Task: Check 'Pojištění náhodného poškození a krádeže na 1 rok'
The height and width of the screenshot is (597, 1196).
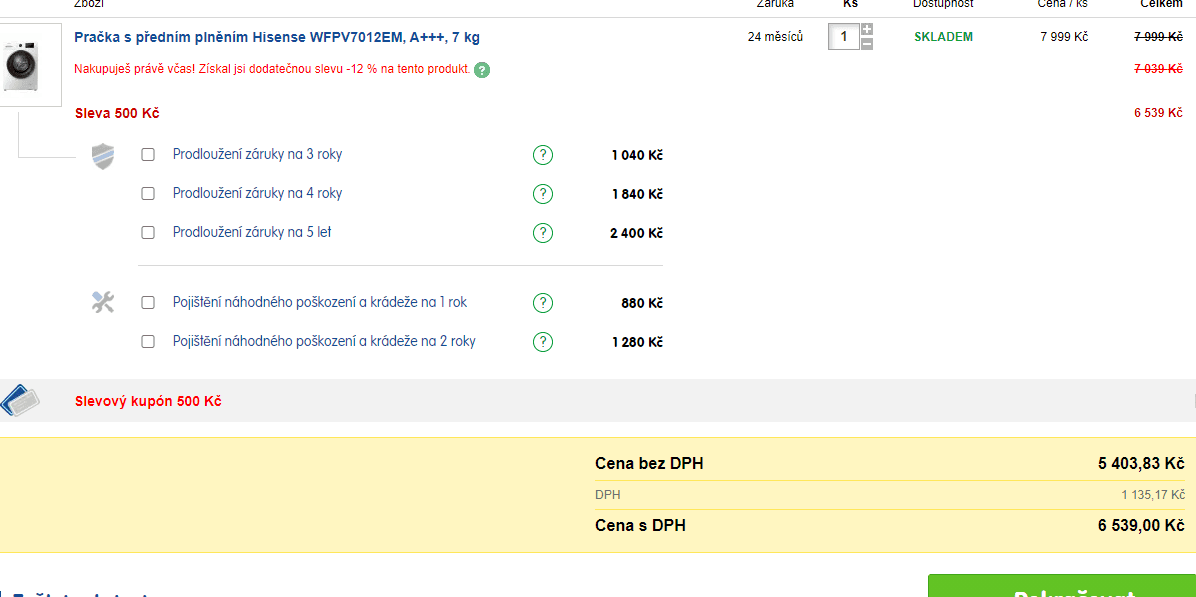Action: [148, 303]
